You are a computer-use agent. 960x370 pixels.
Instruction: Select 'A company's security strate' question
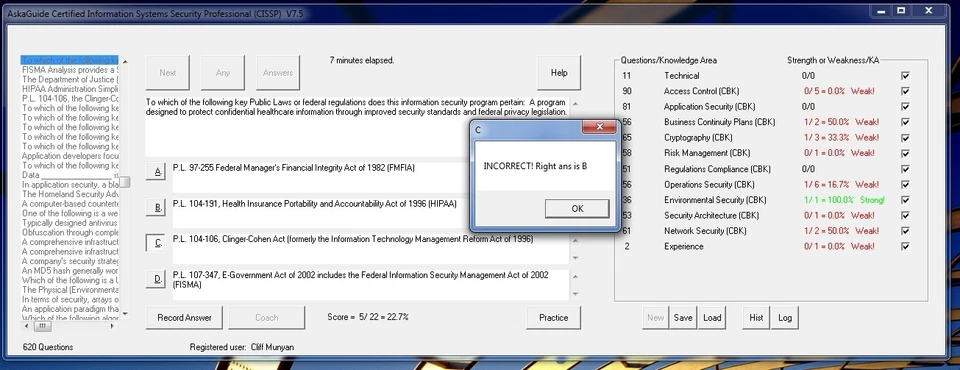pos(70,261)
